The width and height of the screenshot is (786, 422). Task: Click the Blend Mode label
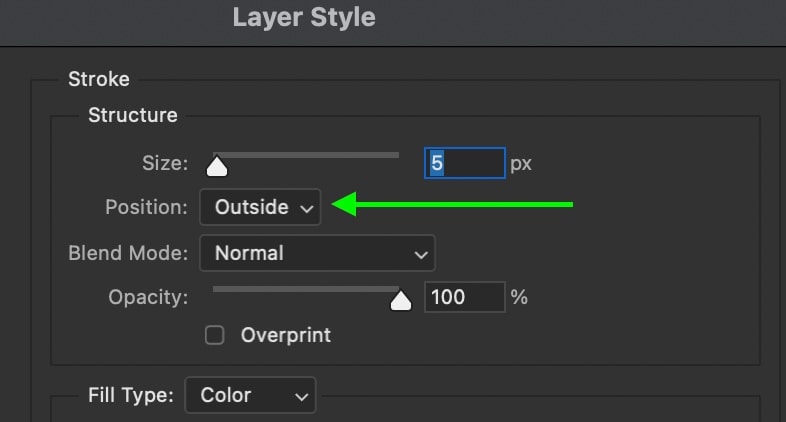pyautogui.click(x=128, y=253)
